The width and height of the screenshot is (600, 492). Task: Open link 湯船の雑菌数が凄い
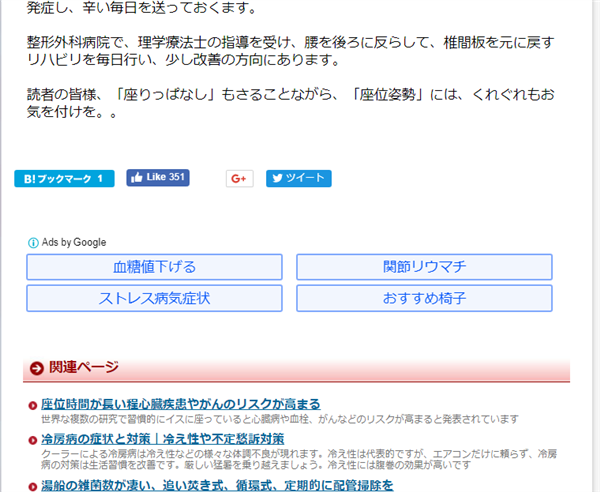(217, 485)
